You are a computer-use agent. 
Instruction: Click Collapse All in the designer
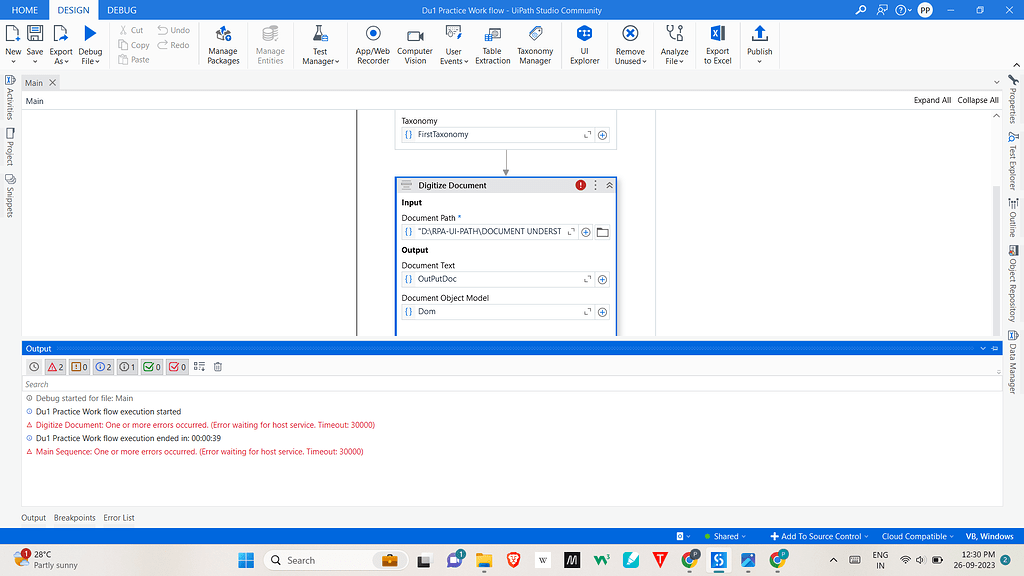click(x=977, y=100)
